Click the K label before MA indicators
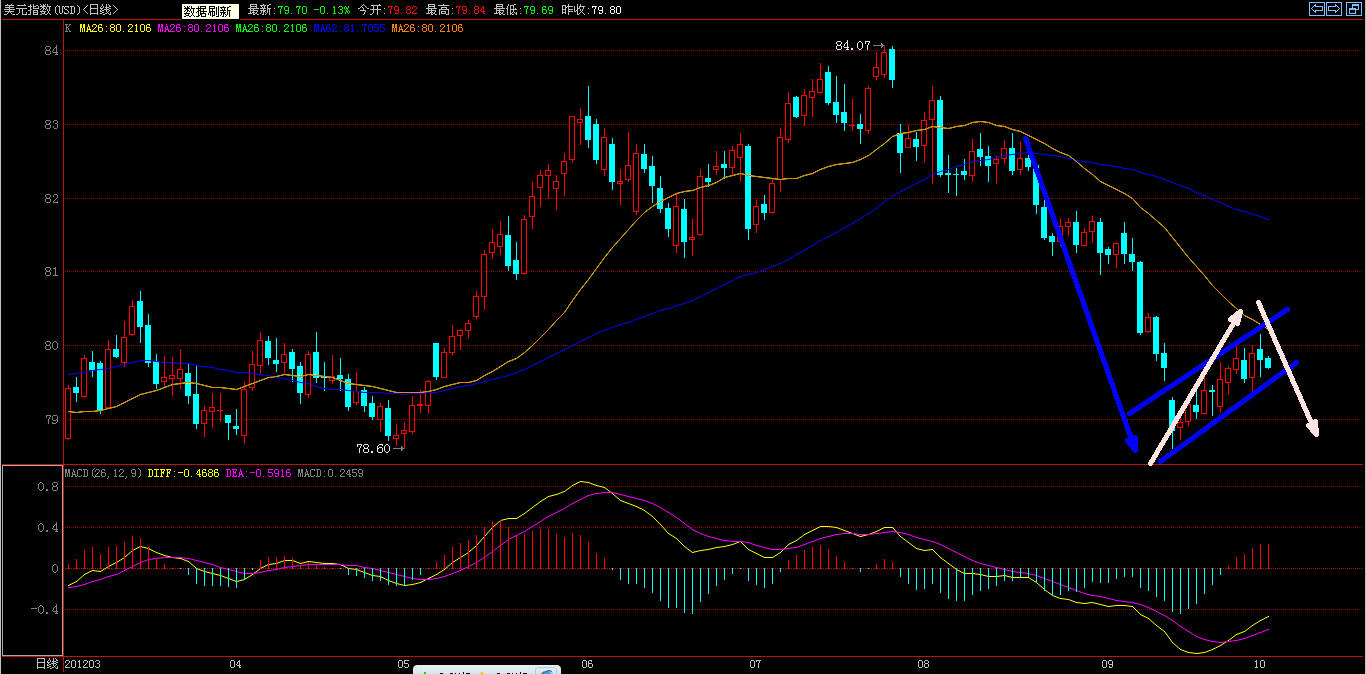Image resolution: width=1366 pixels, height=674 pixels. (x=68, y=28)
